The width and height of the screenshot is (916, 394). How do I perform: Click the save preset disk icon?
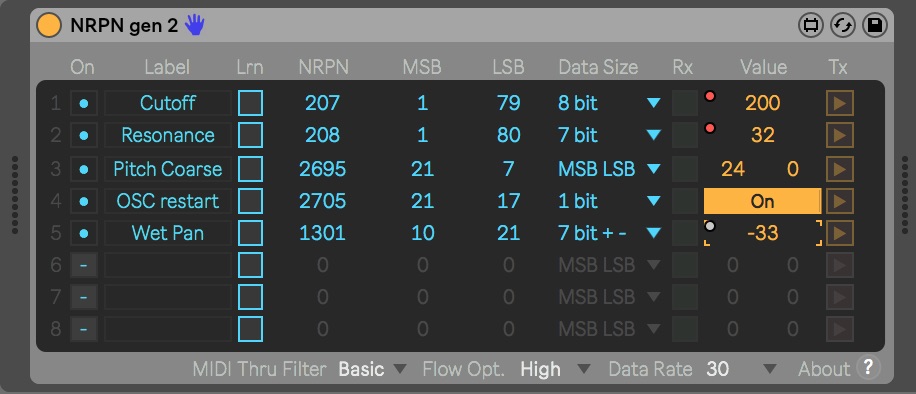click(x=875, y=25)
